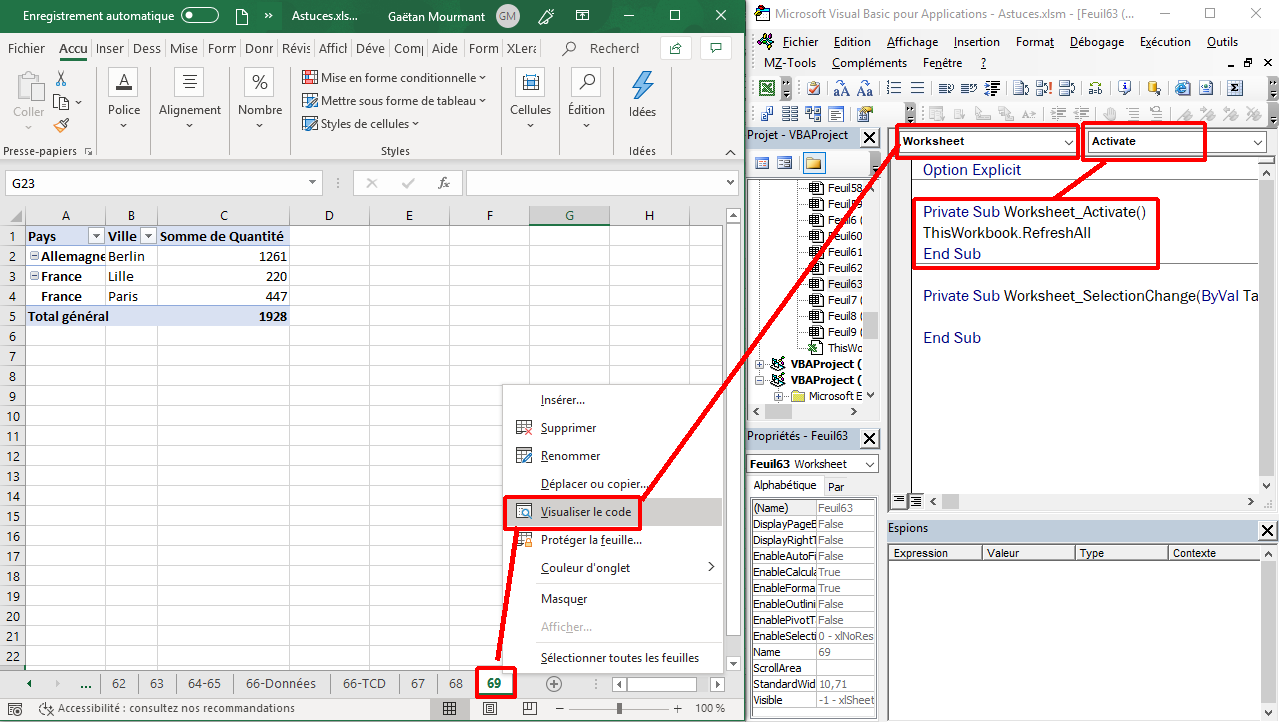The image size is (1279, 722).
Task: Switch to sheet tab 66-Données
Action: (280, 684)
